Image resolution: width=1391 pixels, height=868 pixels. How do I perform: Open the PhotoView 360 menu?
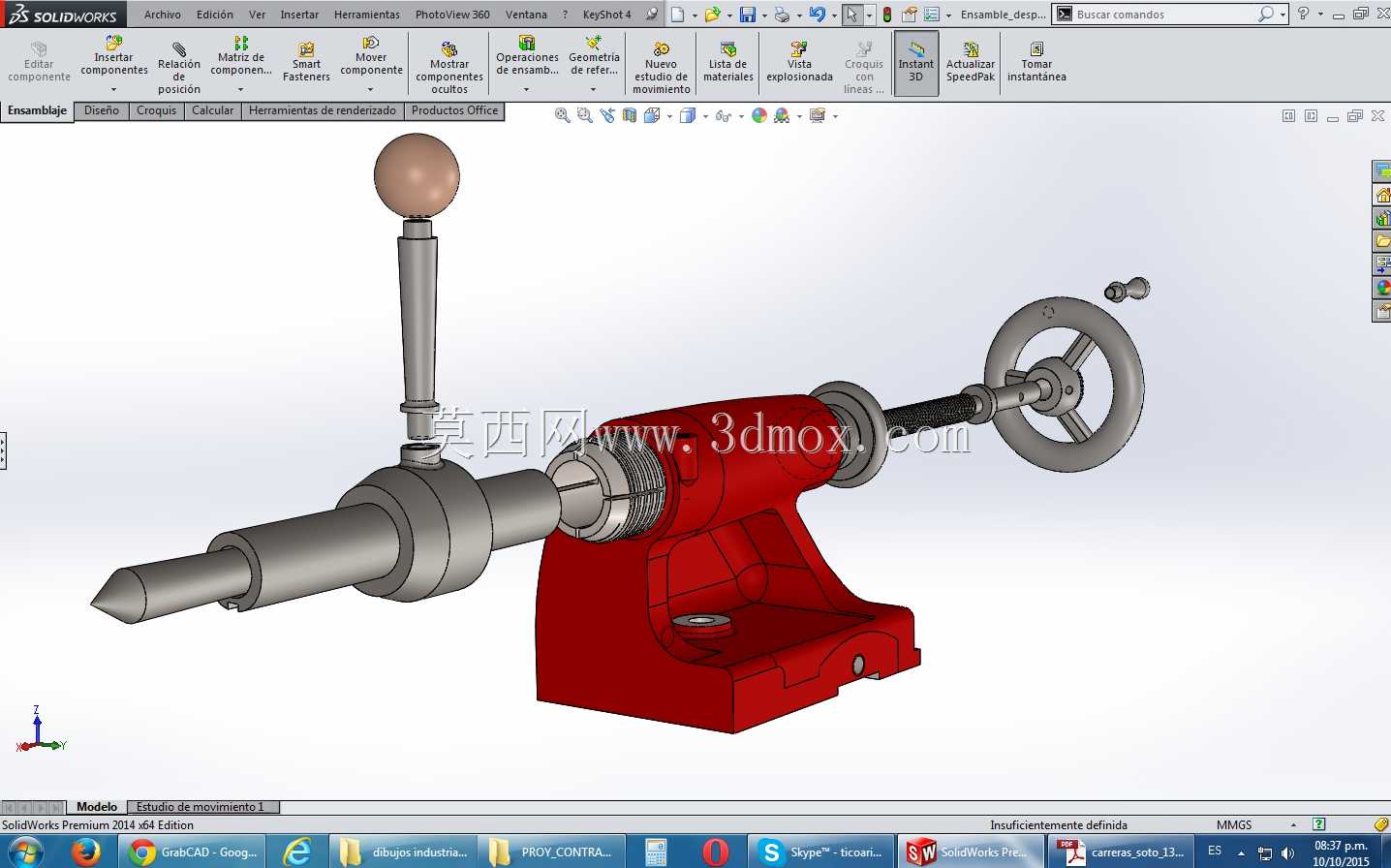452,15
